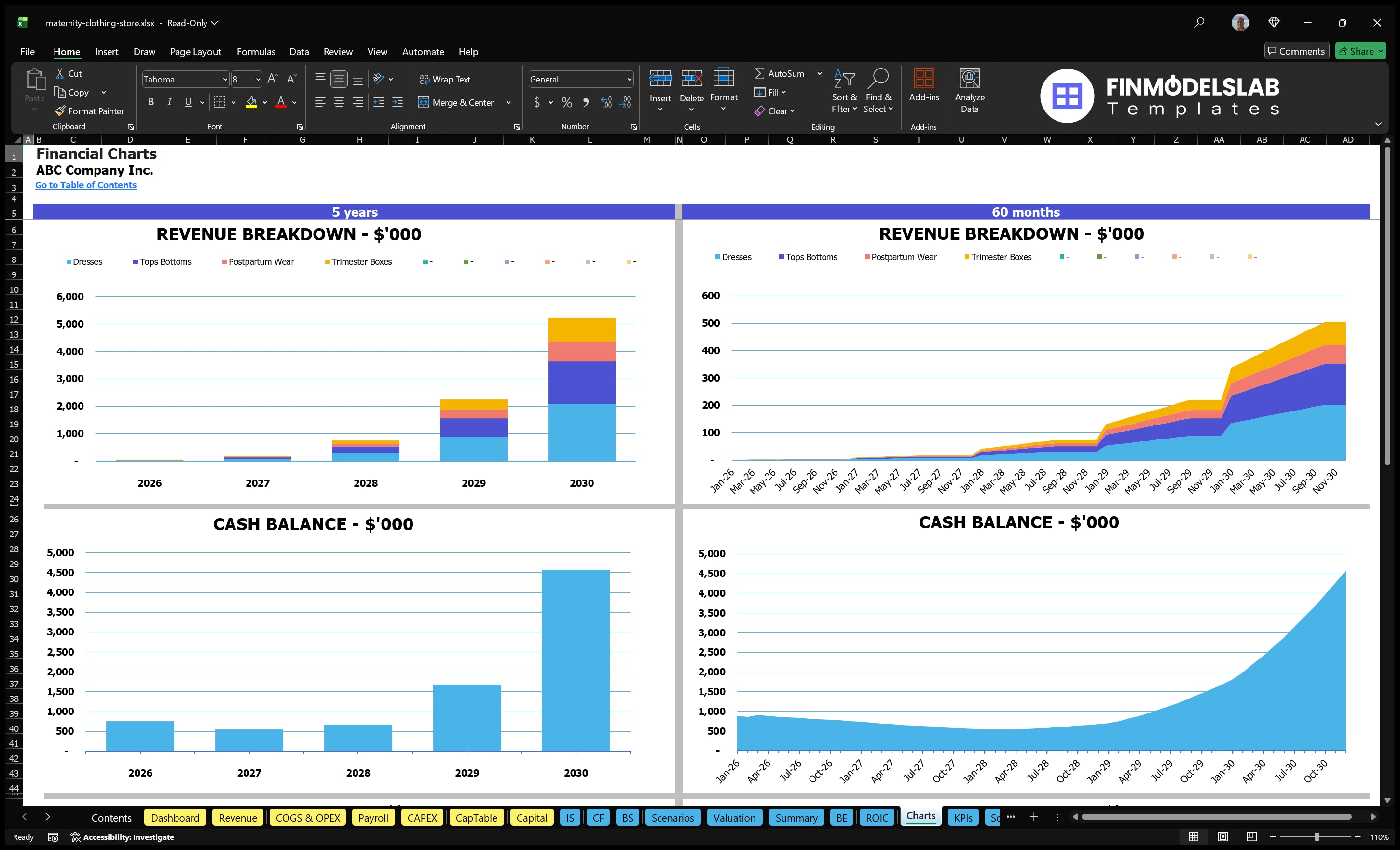The width and height of the screenshot is (1400, 850).
Task: Apply the Format Painter
Action: pos(89,111)
